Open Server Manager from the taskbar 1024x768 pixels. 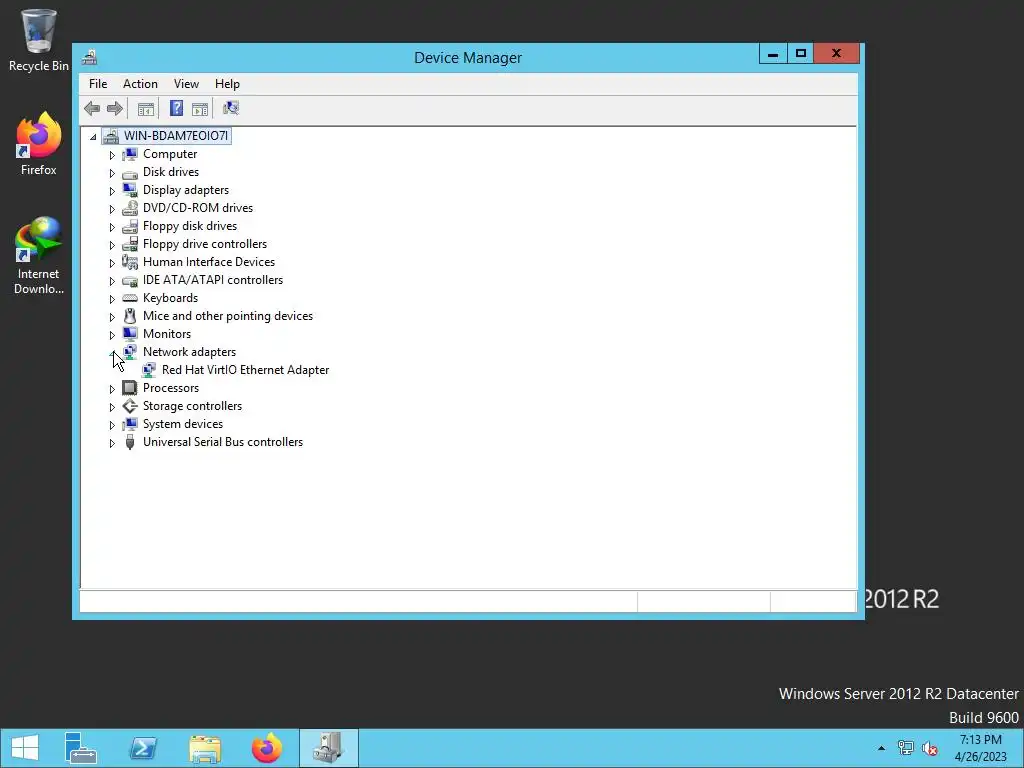81,748
